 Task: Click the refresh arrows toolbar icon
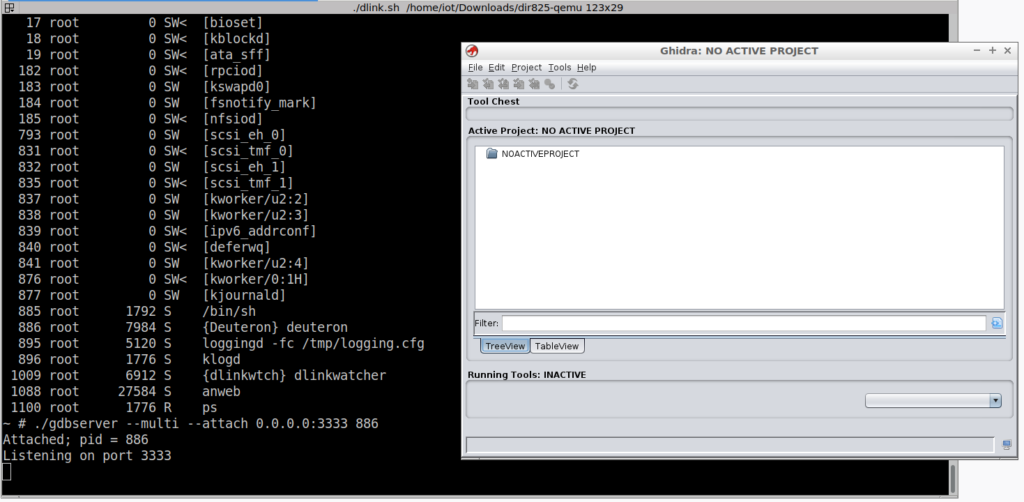573,84
